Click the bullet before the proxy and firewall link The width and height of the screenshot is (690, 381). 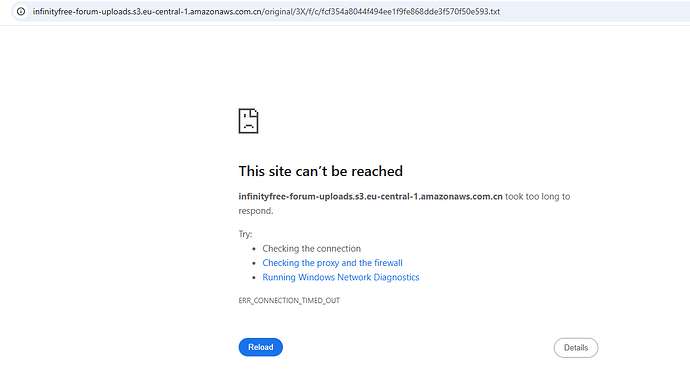254,264
